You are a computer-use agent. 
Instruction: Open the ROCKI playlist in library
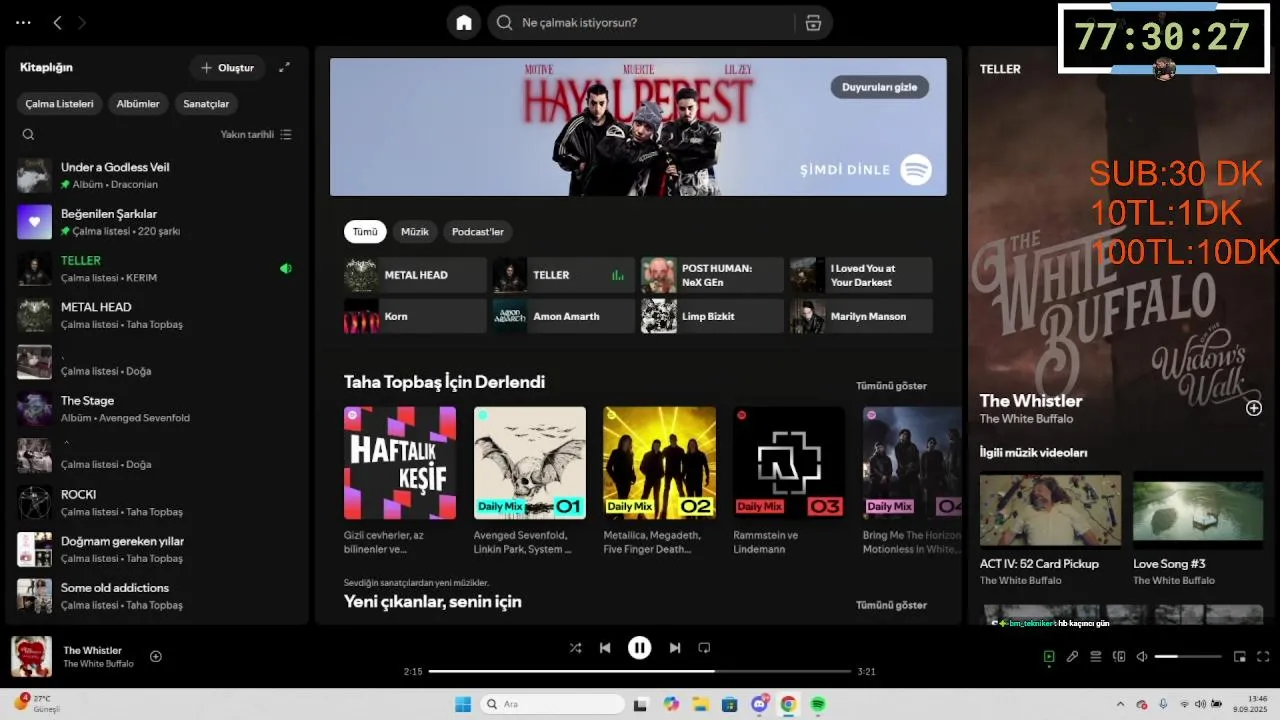pyautogui.click(x=158, y=502)
